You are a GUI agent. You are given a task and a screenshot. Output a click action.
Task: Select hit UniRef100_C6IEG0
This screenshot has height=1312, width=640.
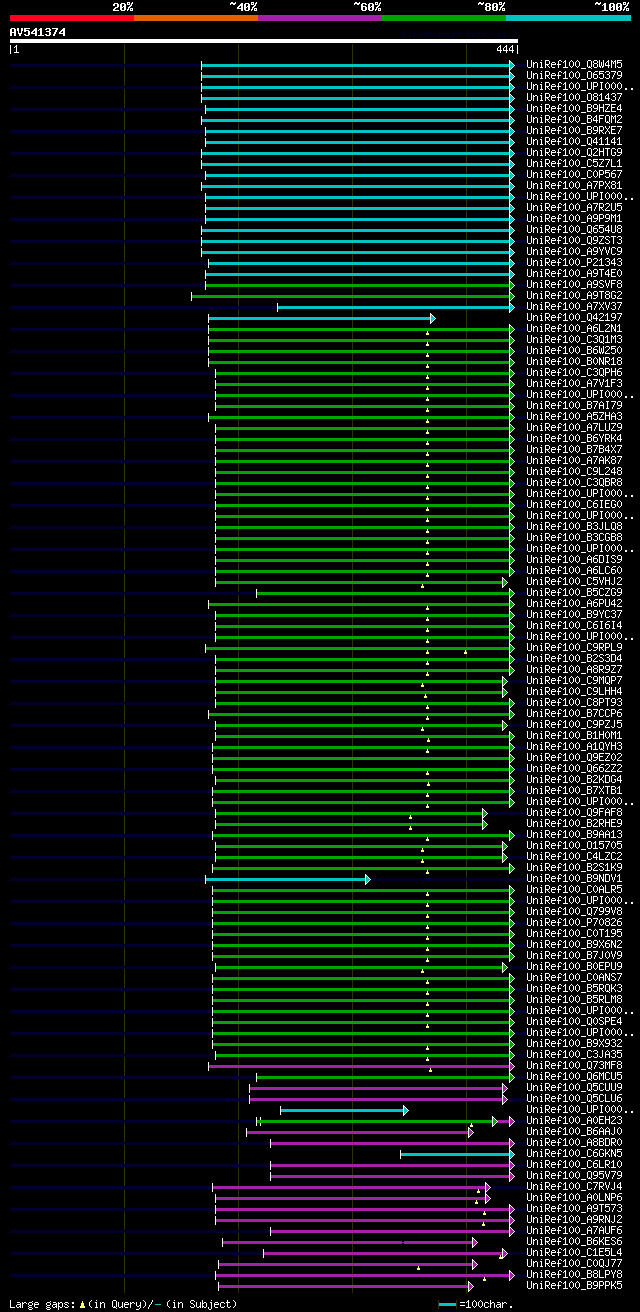tap(575, 504)
